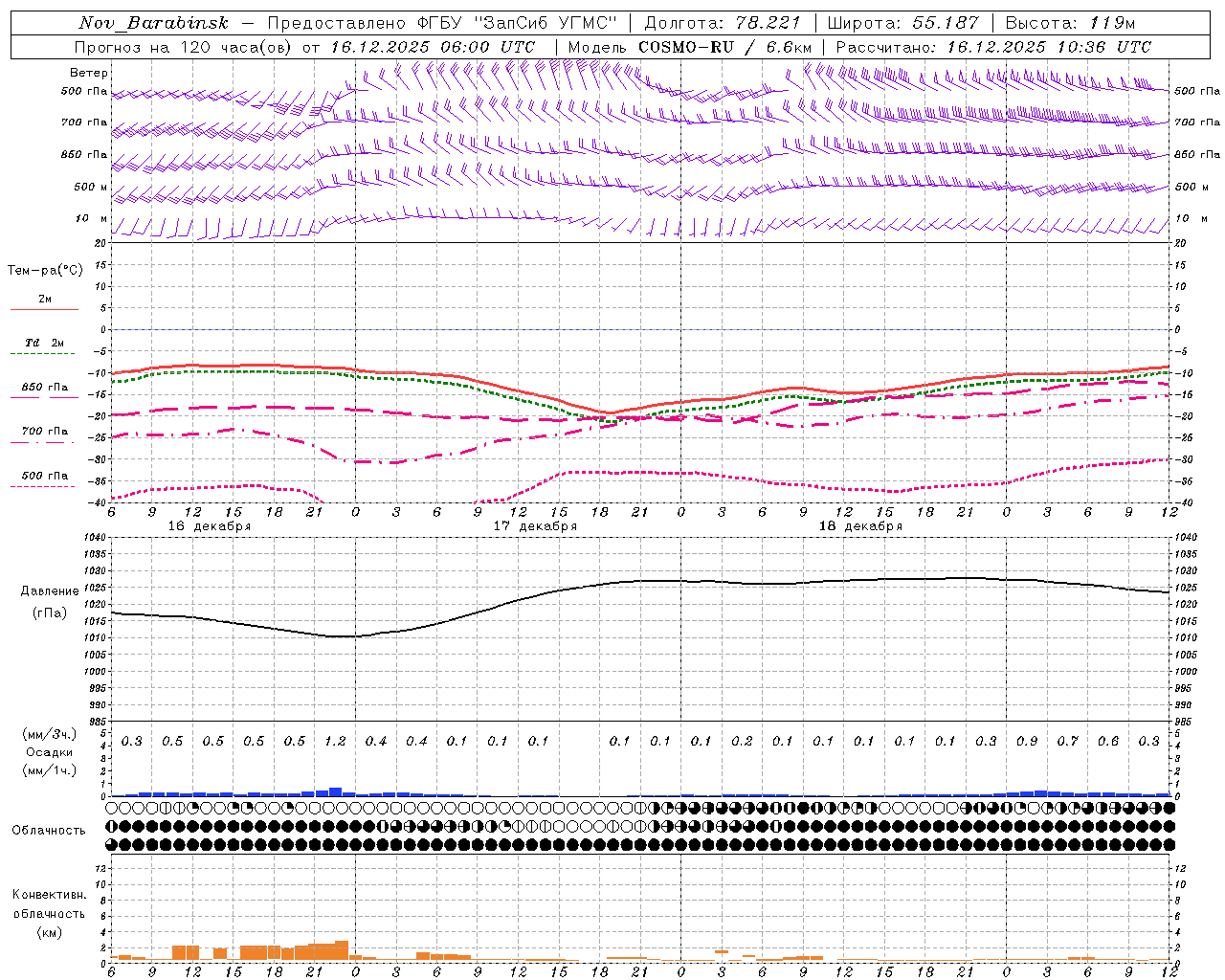Click the '850 гПа' temperature legend label
The height and width of the screenshot is (980, 1225).
[x=45, y=388]
